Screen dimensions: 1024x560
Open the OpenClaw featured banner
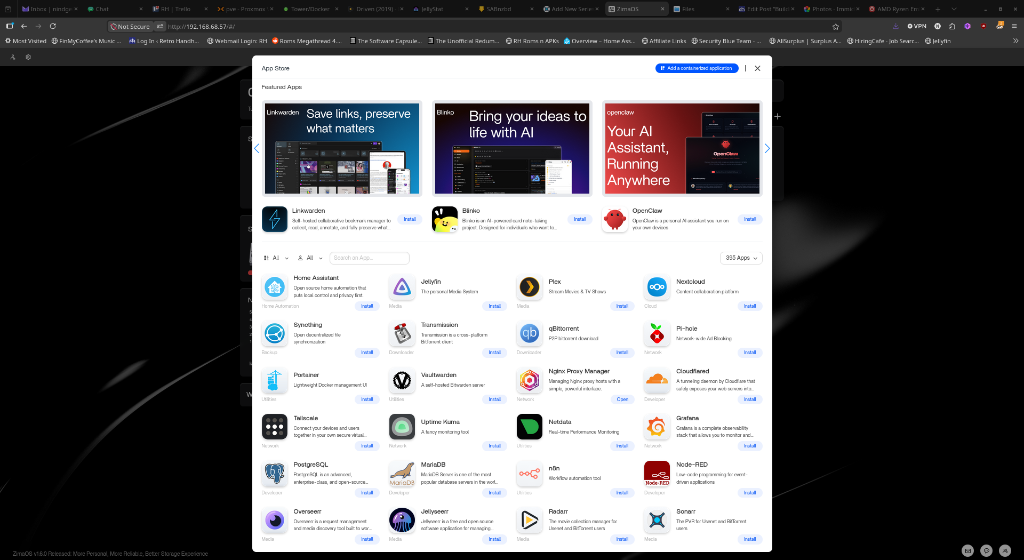click(x=682, y=149)
